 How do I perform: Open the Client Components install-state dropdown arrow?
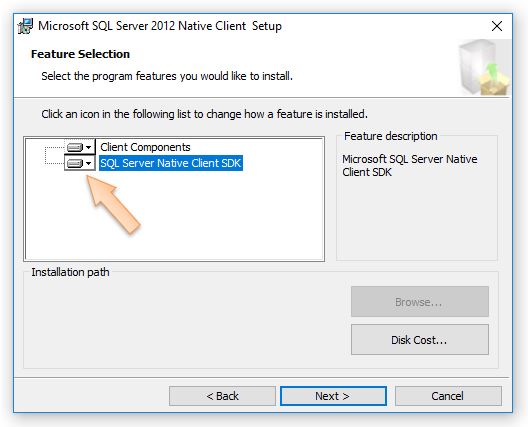[x=89, y=147]
